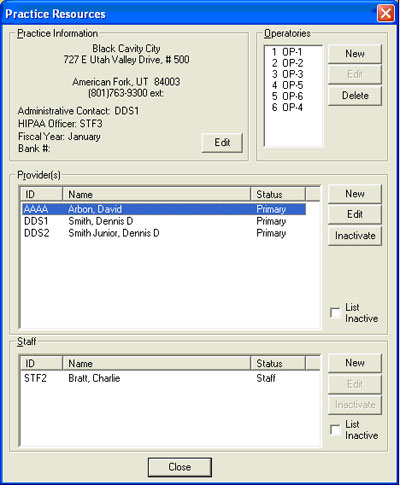Click New in the Operatories section
400x485 pixels.
coord(355,54)
